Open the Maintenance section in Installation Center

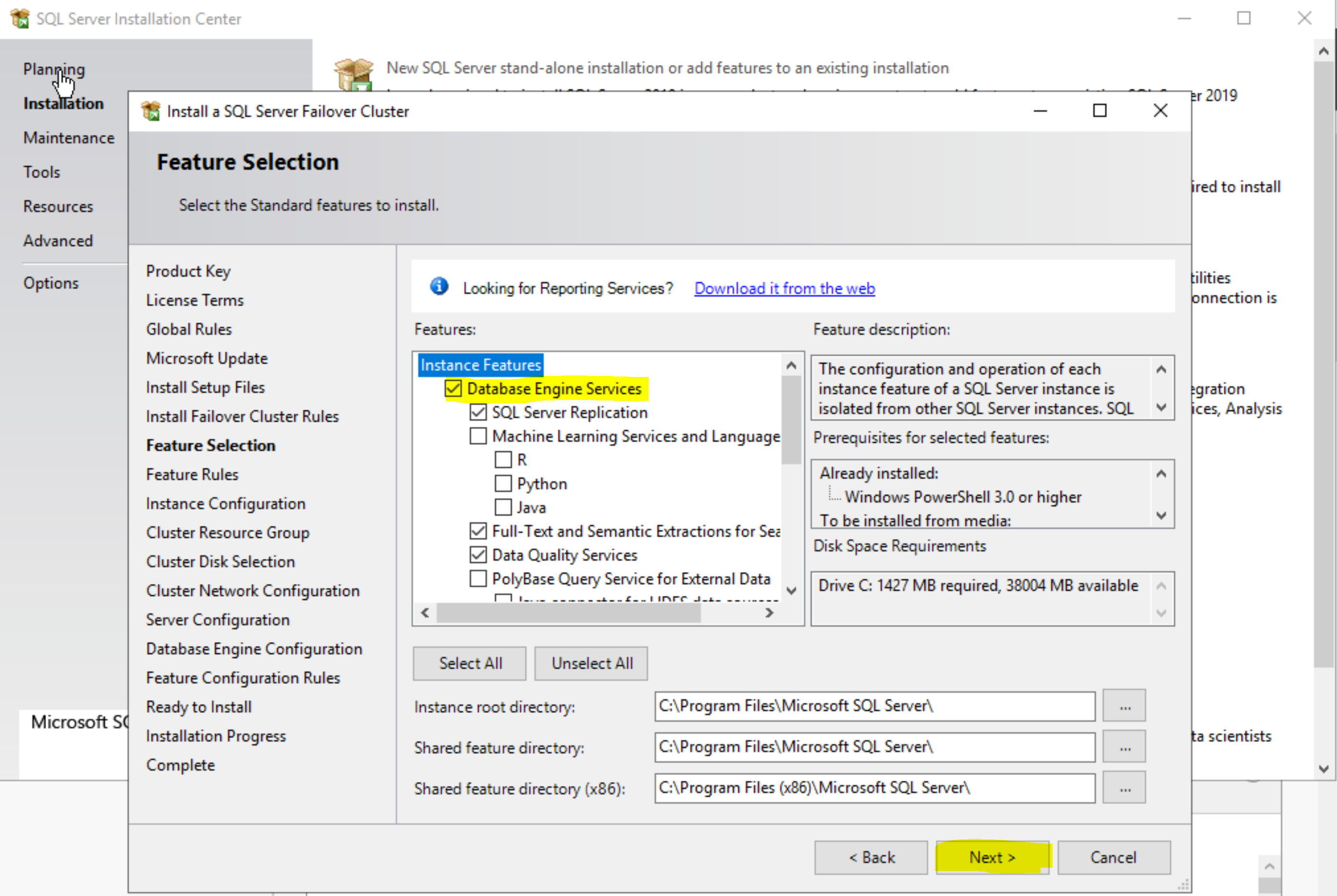pos(69,138)
